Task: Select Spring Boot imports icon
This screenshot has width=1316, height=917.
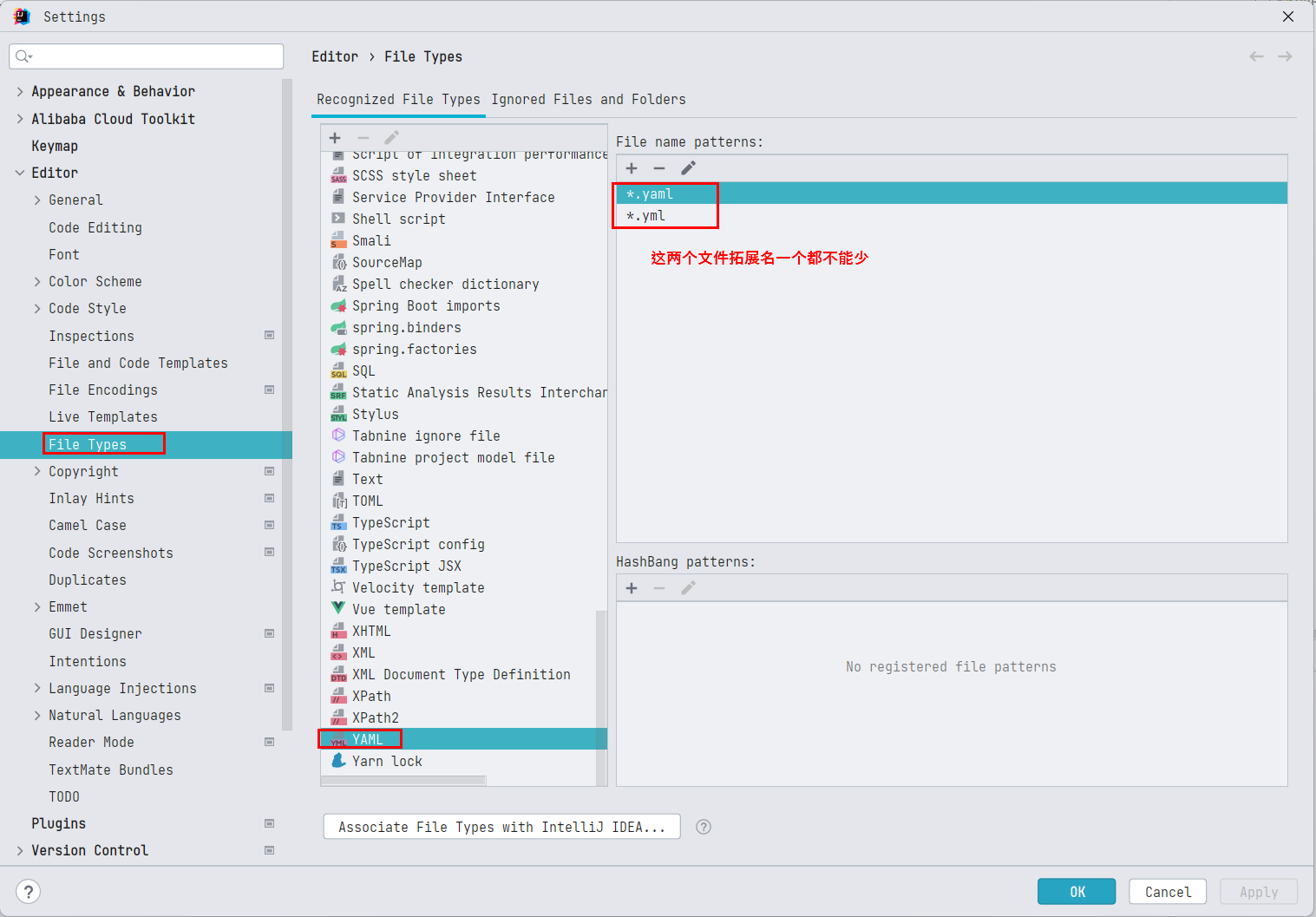Action: click(x=338, y=305)
